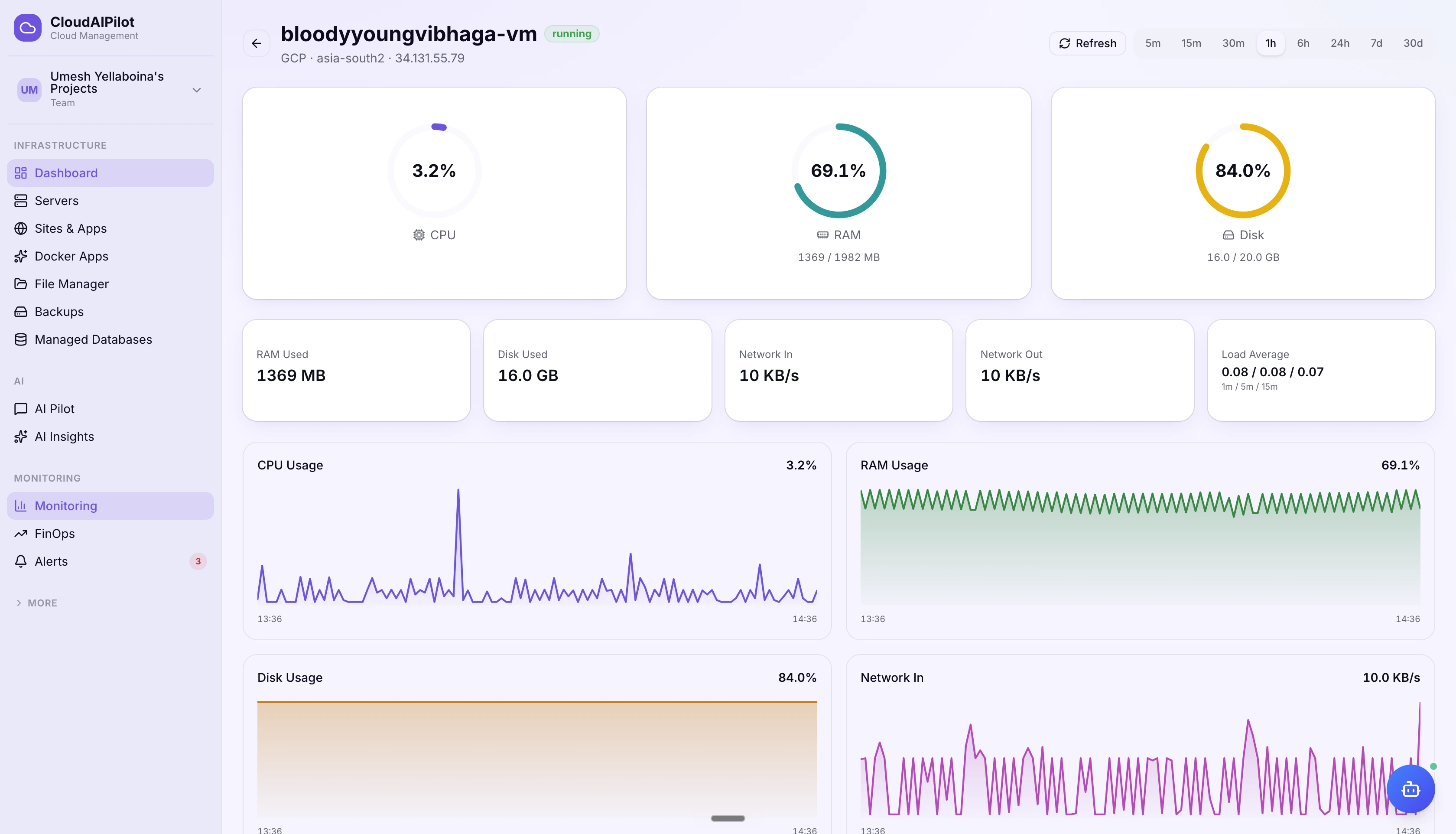The width and height of the screenshot is (1456, 834).
Task: Click the server title bloodyyoungvibhaga-vm
Action: point(409,34)
